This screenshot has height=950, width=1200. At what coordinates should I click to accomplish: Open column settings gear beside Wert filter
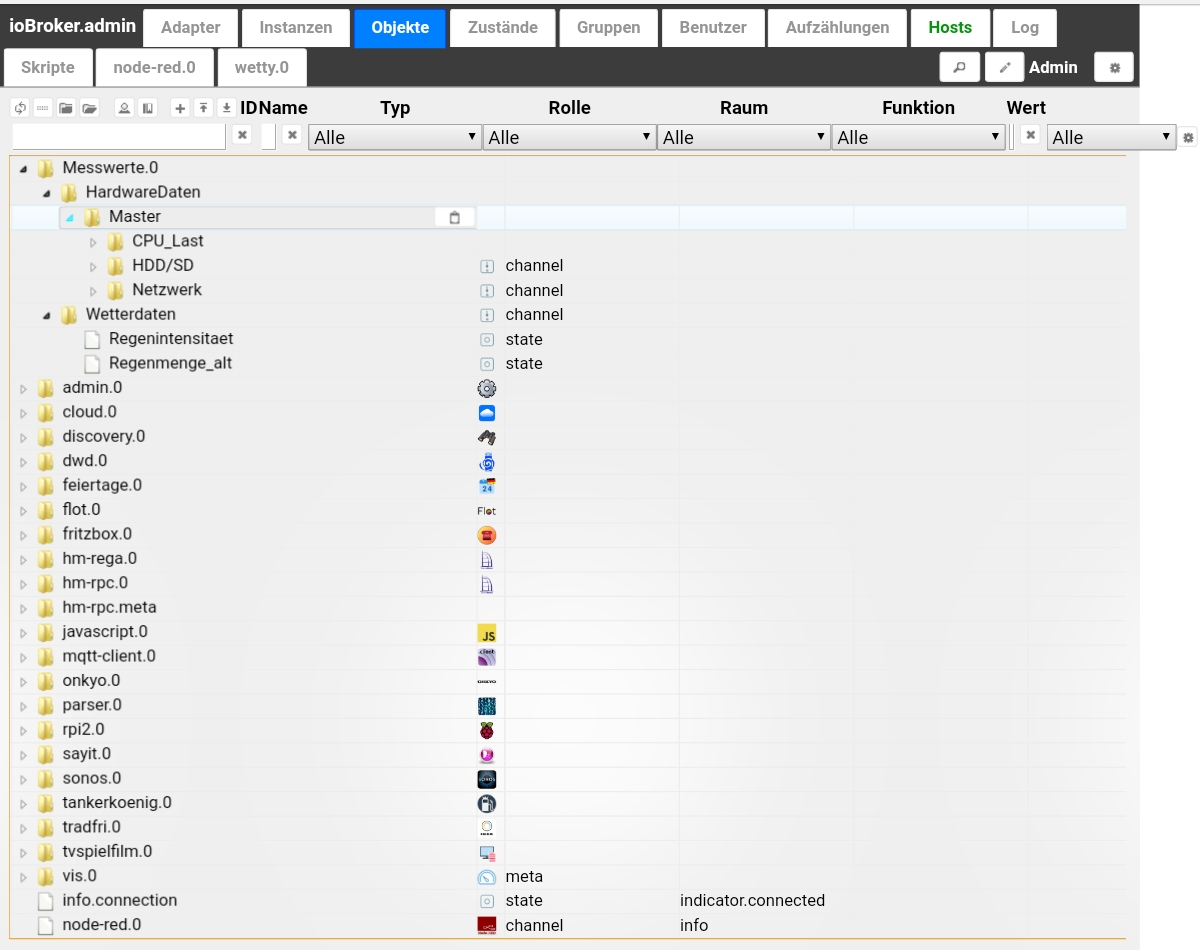pyautogui.click(x=1188, y=138)
